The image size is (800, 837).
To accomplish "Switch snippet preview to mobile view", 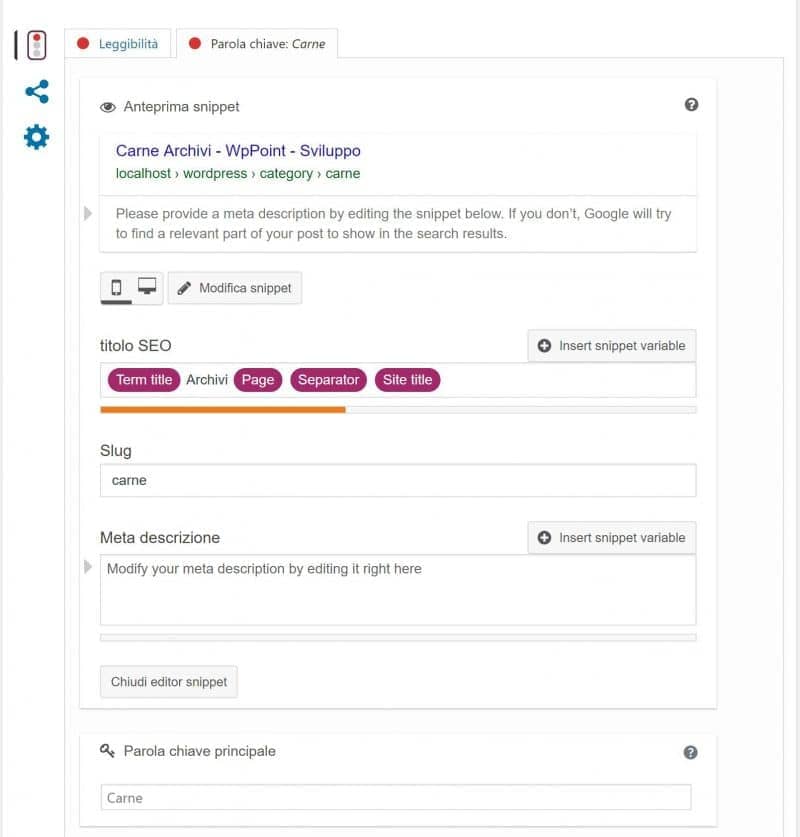I will (x=116, y=288).
